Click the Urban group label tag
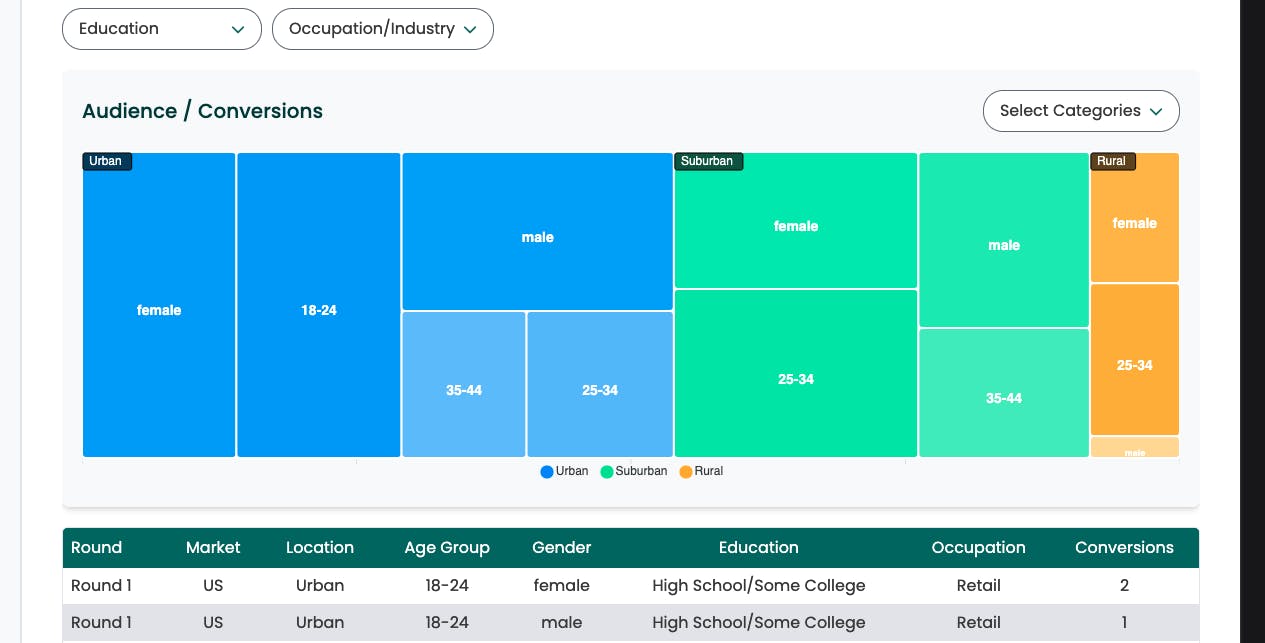The width and height of the screenshot is (1265, 643). tap(106, 161)
